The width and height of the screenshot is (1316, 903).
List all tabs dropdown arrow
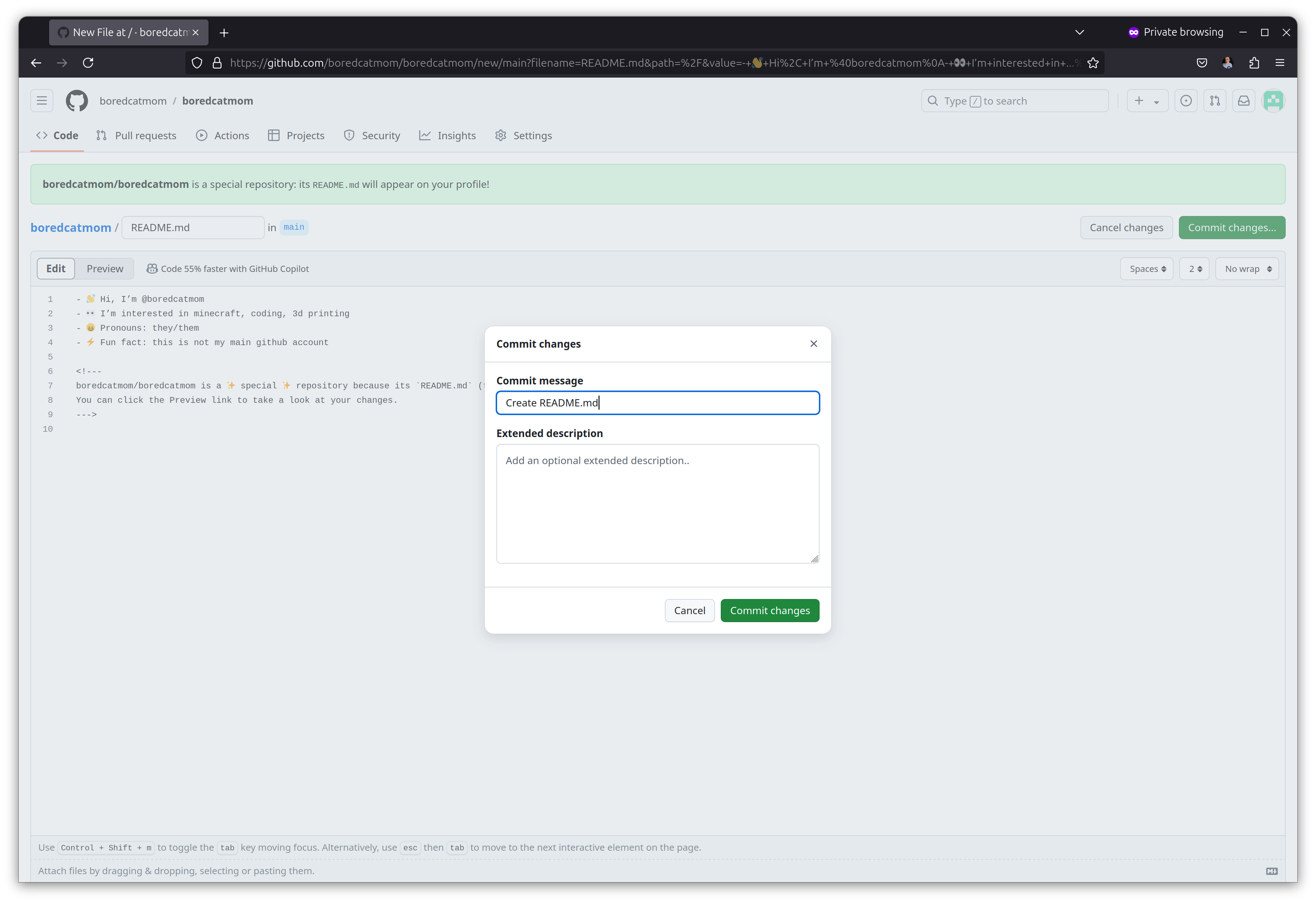1080,32
